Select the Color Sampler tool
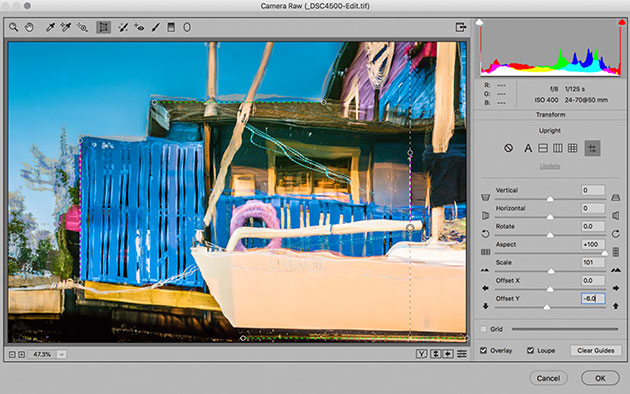This screenshot has height=394, width=630. (66, 27)
